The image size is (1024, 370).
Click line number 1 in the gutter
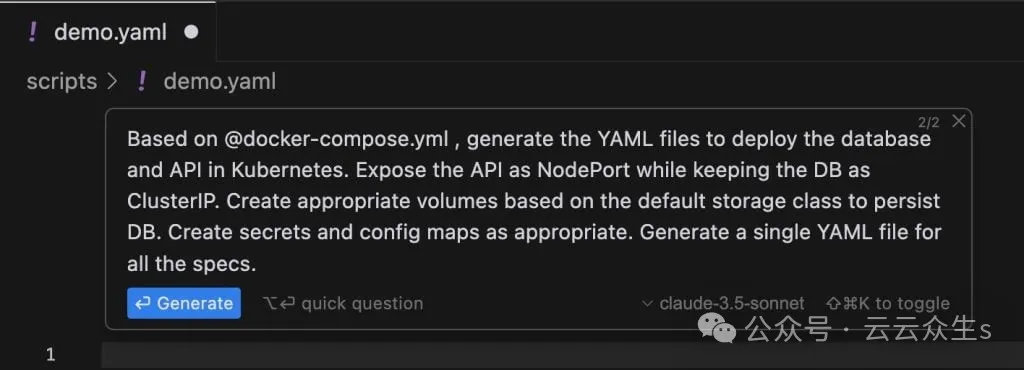(51, 355)
